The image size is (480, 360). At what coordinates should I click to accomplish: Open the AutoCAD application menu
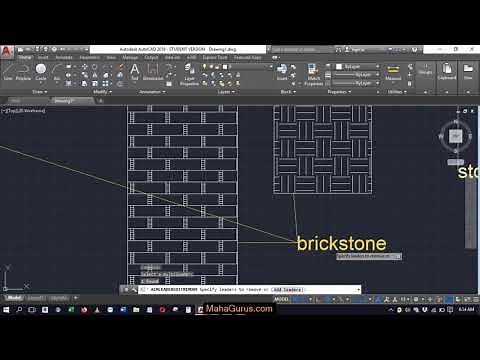(7, 52)
